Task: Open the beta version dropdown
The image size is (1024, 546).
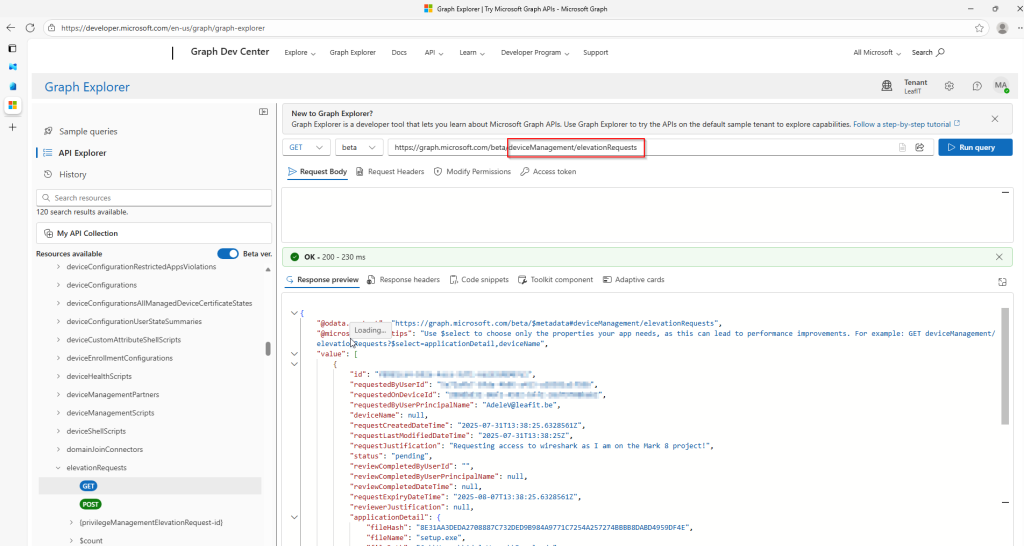Action: coord(359,148)
